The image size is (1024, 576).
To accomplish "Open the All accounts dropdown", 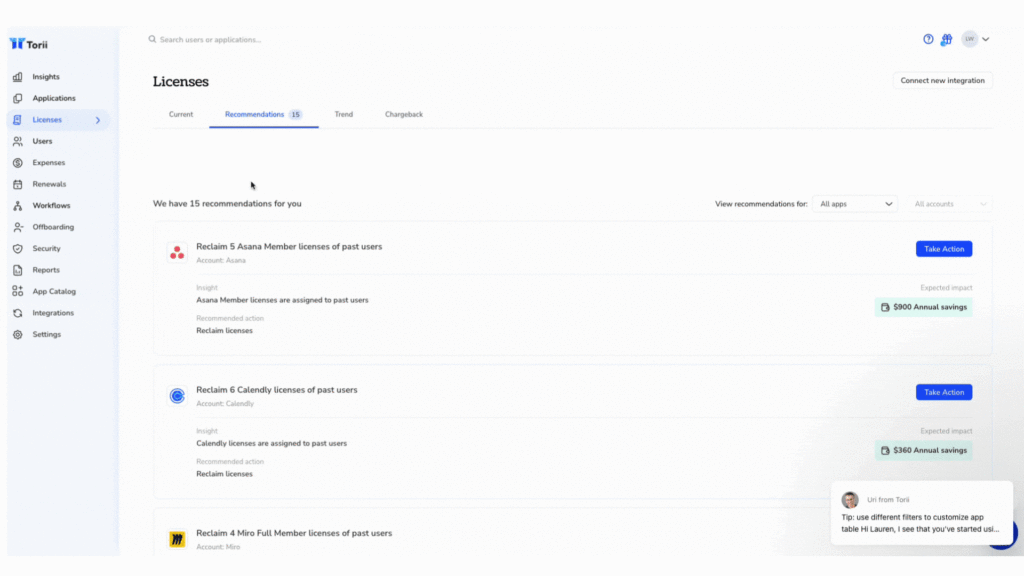I will 950,204.
